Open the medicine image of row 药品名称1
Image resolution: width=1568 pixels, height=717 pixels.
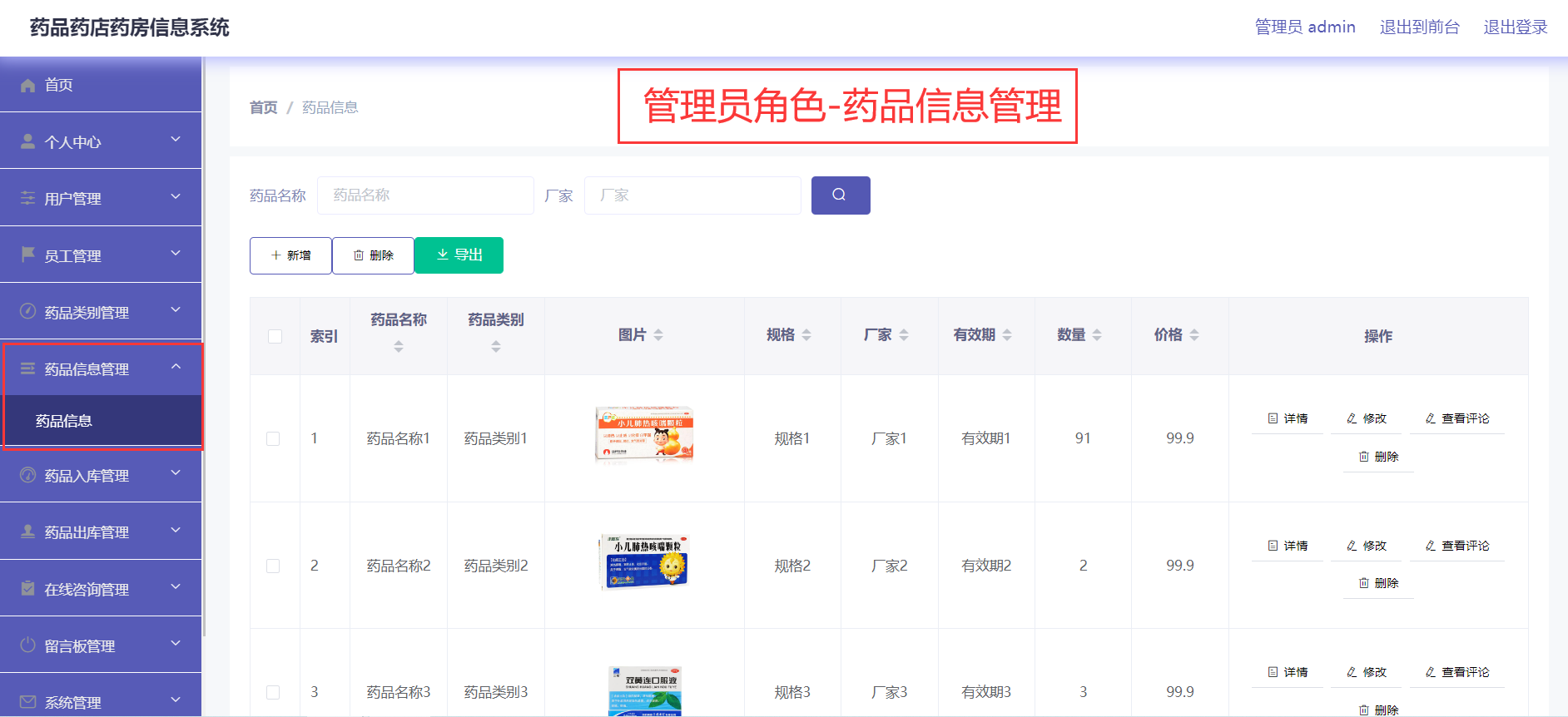click(644, 434)
